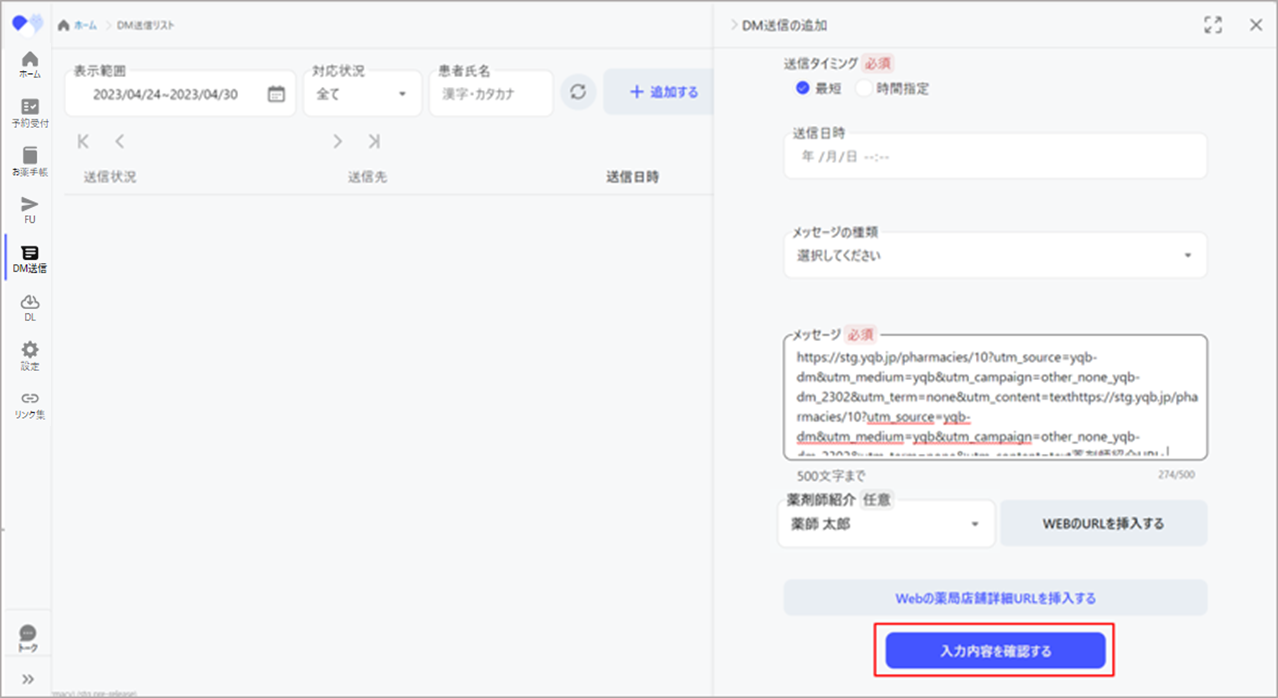Open トーク chat bubble icon
Screen dimensions: 1278x698
coord(28,637)
